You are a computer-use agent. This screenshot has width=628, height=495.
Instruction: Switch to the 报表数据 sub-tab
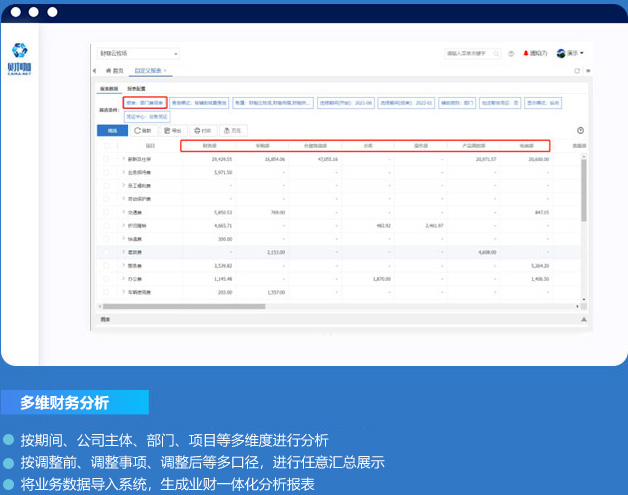[109, 89]
